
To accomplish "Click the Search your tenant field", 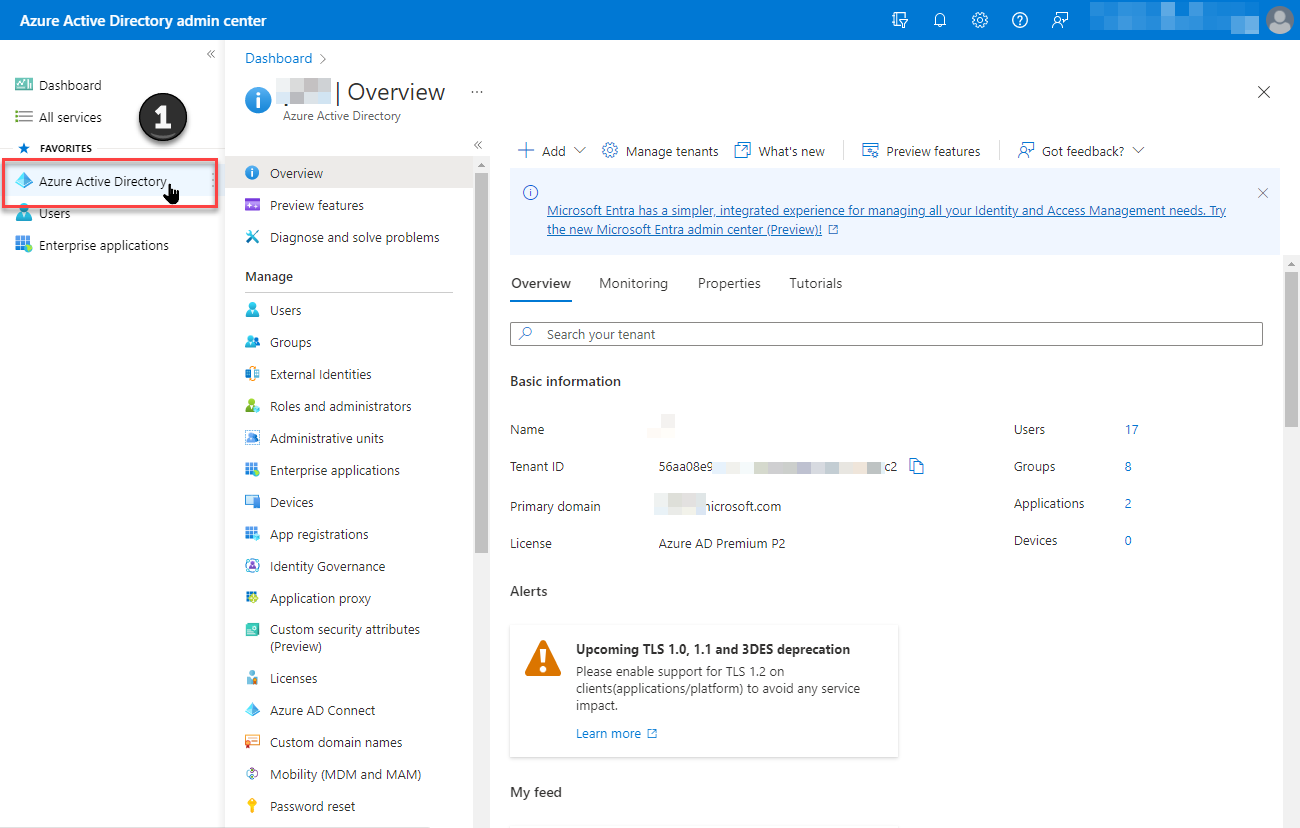I will click(x=886, y=334).
